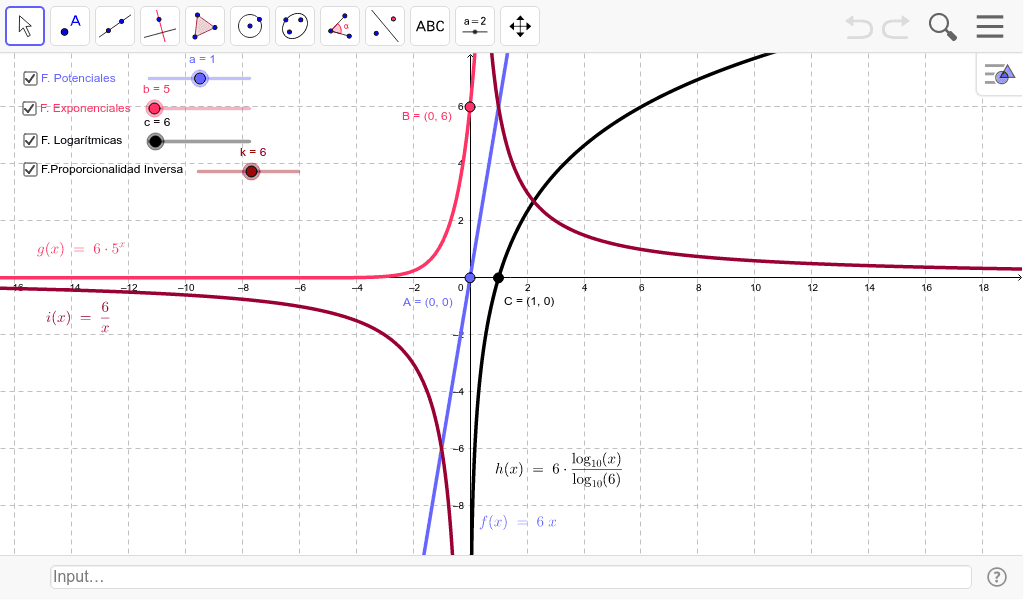
Task: Click the 'k = 6' slider label
Action: 253,152
